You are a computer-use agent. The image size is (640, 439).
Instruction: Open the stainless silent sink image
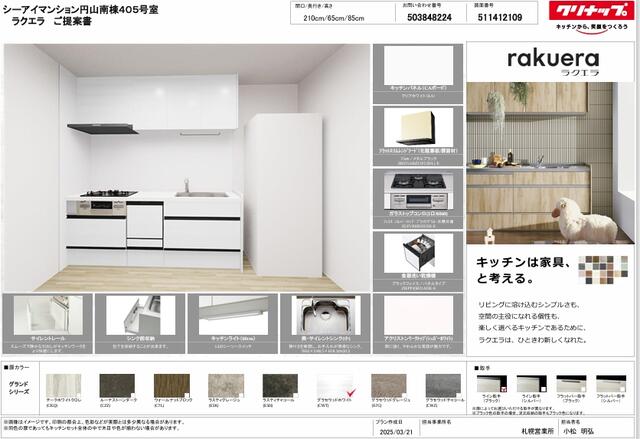[x=326, y=315]
